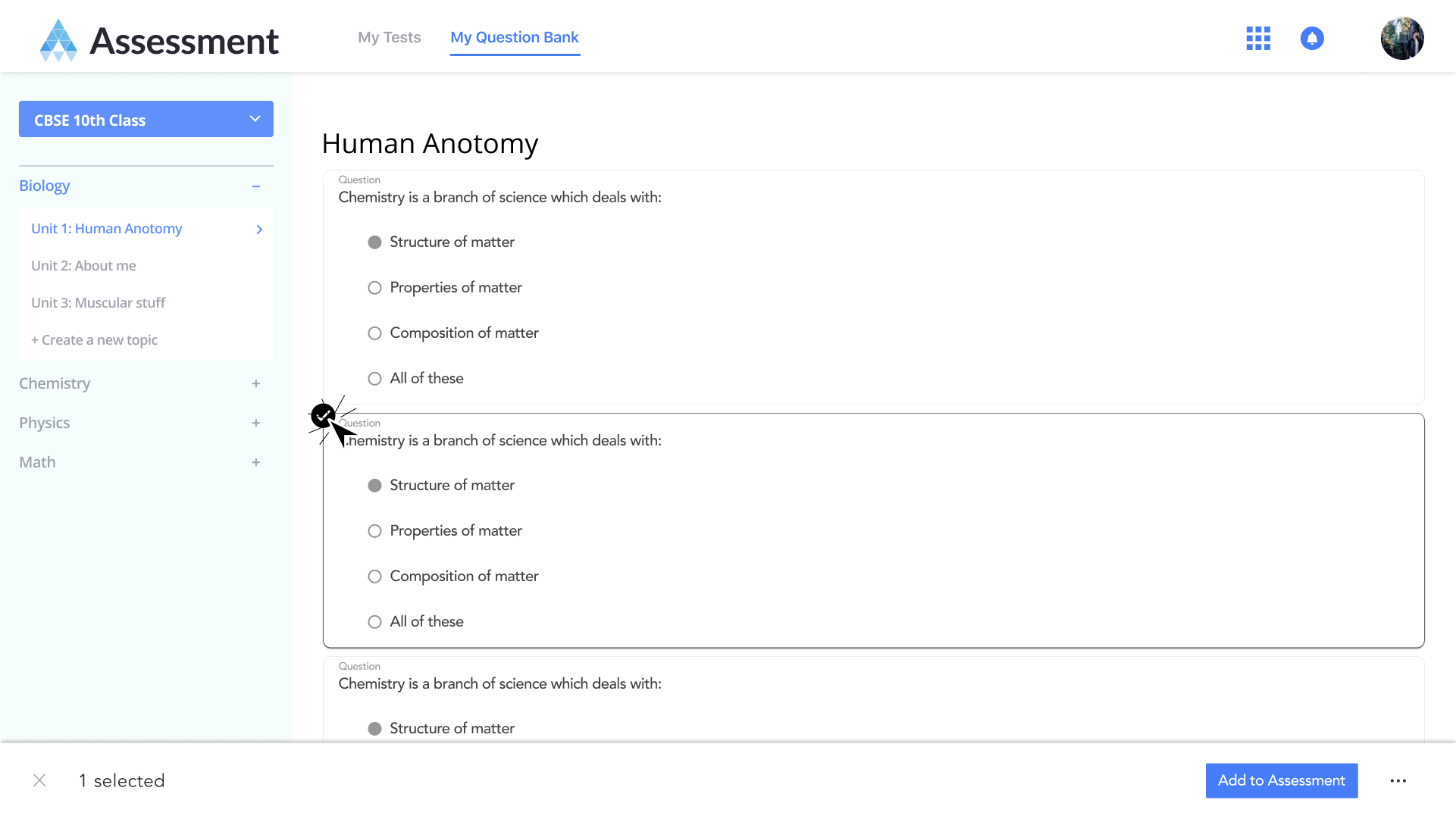Screen dimensions: 1456x819
Task: Select "Properties of matter" in first question
Action: pyautogui.click(x=374, y=288)
